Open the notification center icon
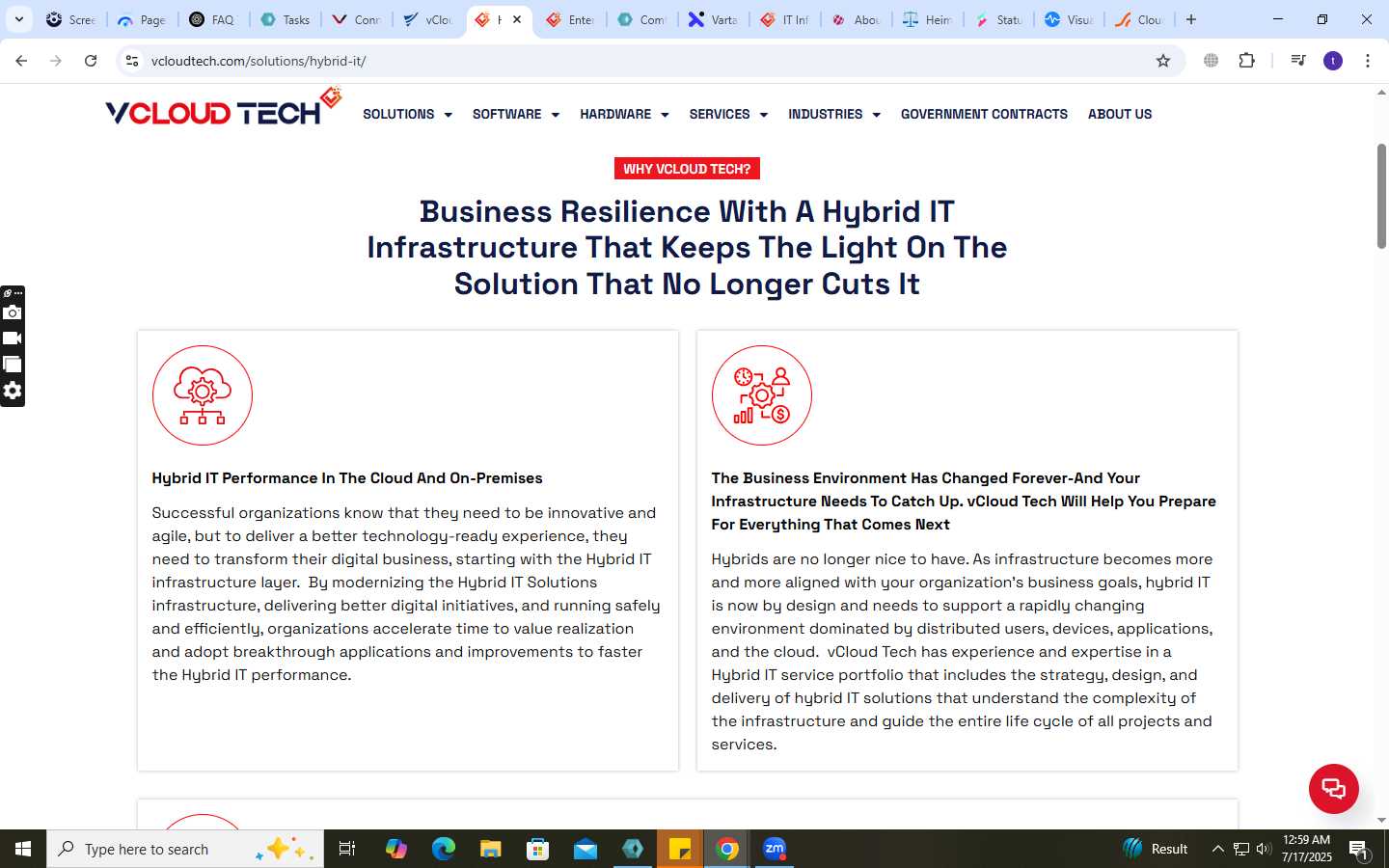The height and width of the screenshot is (868, 1389). point(1358,849)
